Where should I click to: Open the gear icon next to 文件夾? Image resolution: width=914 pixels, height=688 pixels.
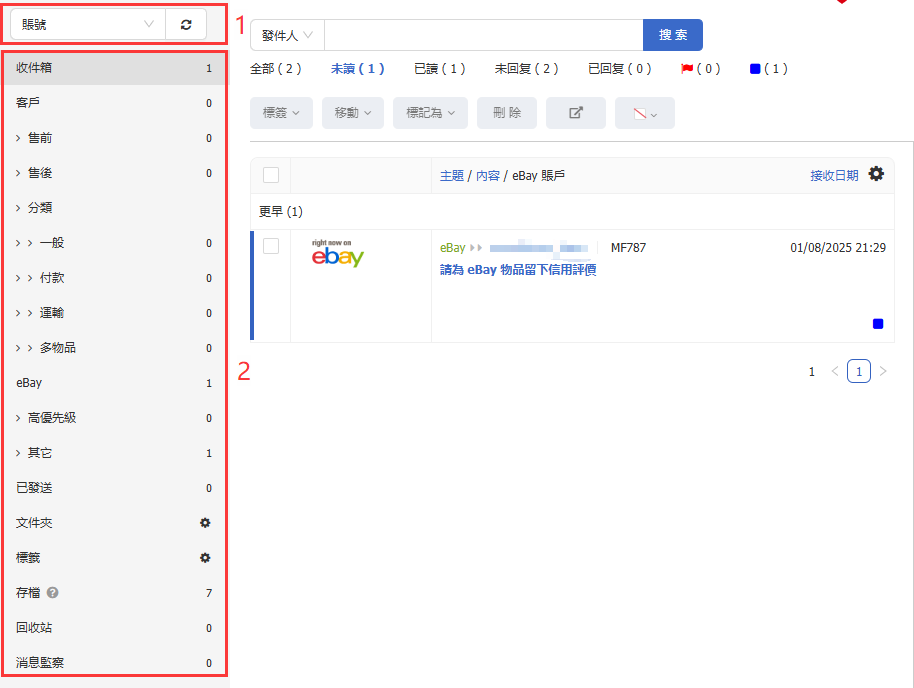click(x=205, y=523)
